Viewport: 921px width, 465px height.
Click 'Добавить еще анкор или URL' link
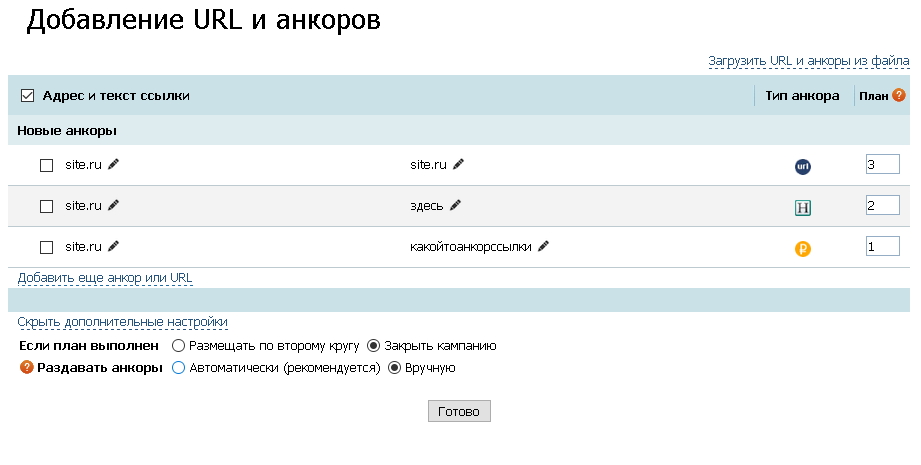[x=105, y=277]
